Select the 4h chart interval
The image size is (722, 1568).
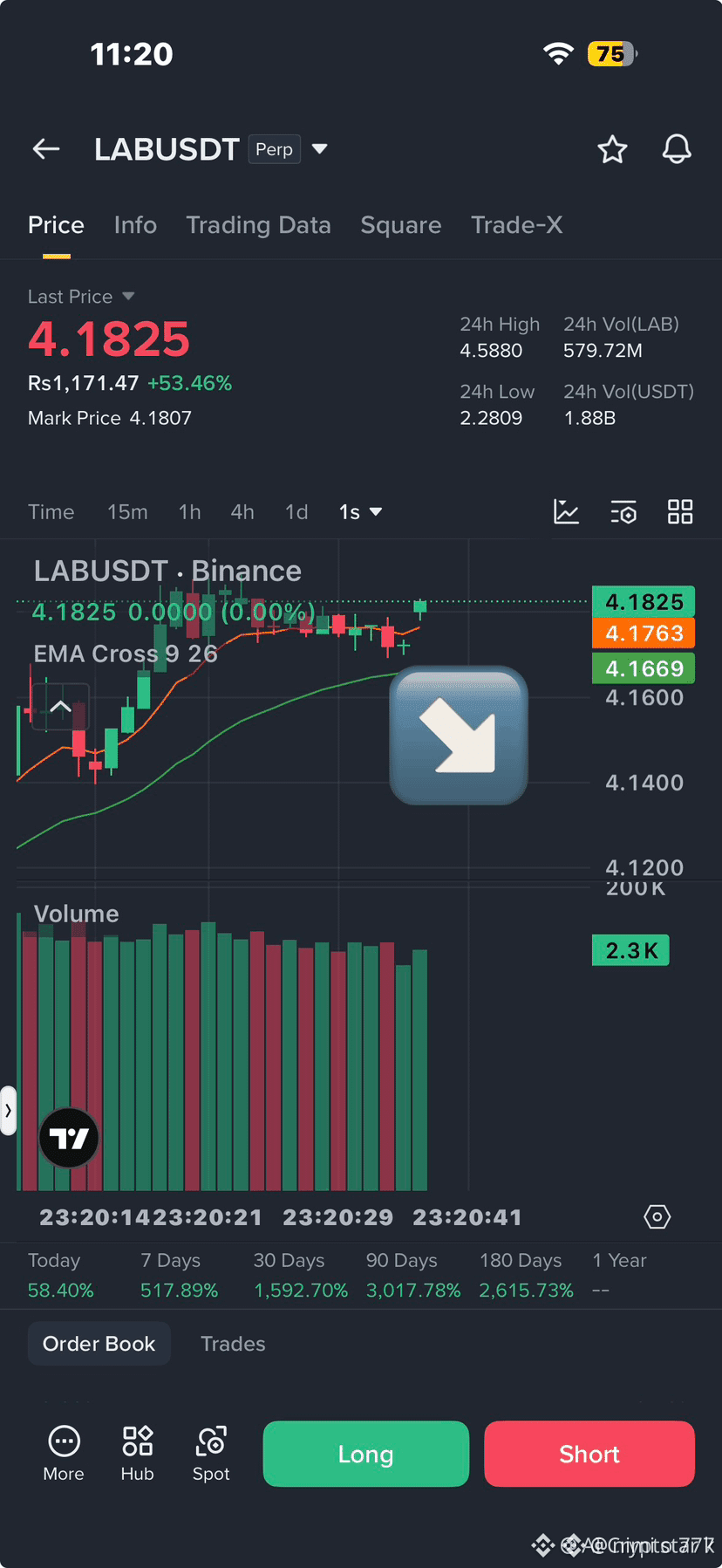[242, 512]
